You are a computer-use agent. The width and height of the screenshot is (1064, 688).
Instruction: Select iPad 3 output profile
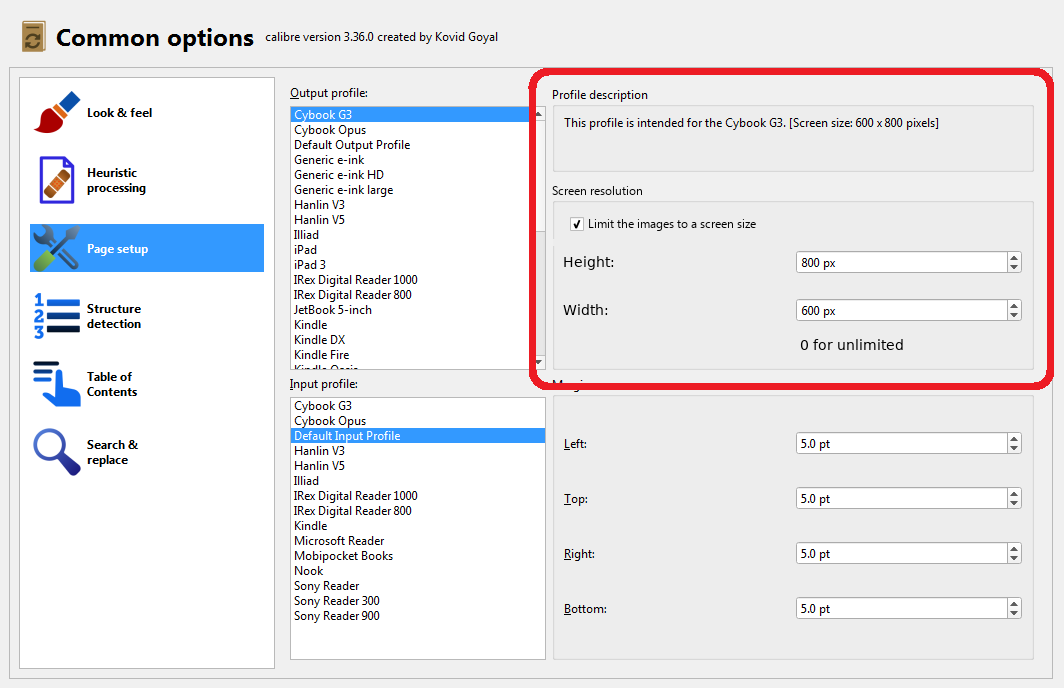(310, 265)
